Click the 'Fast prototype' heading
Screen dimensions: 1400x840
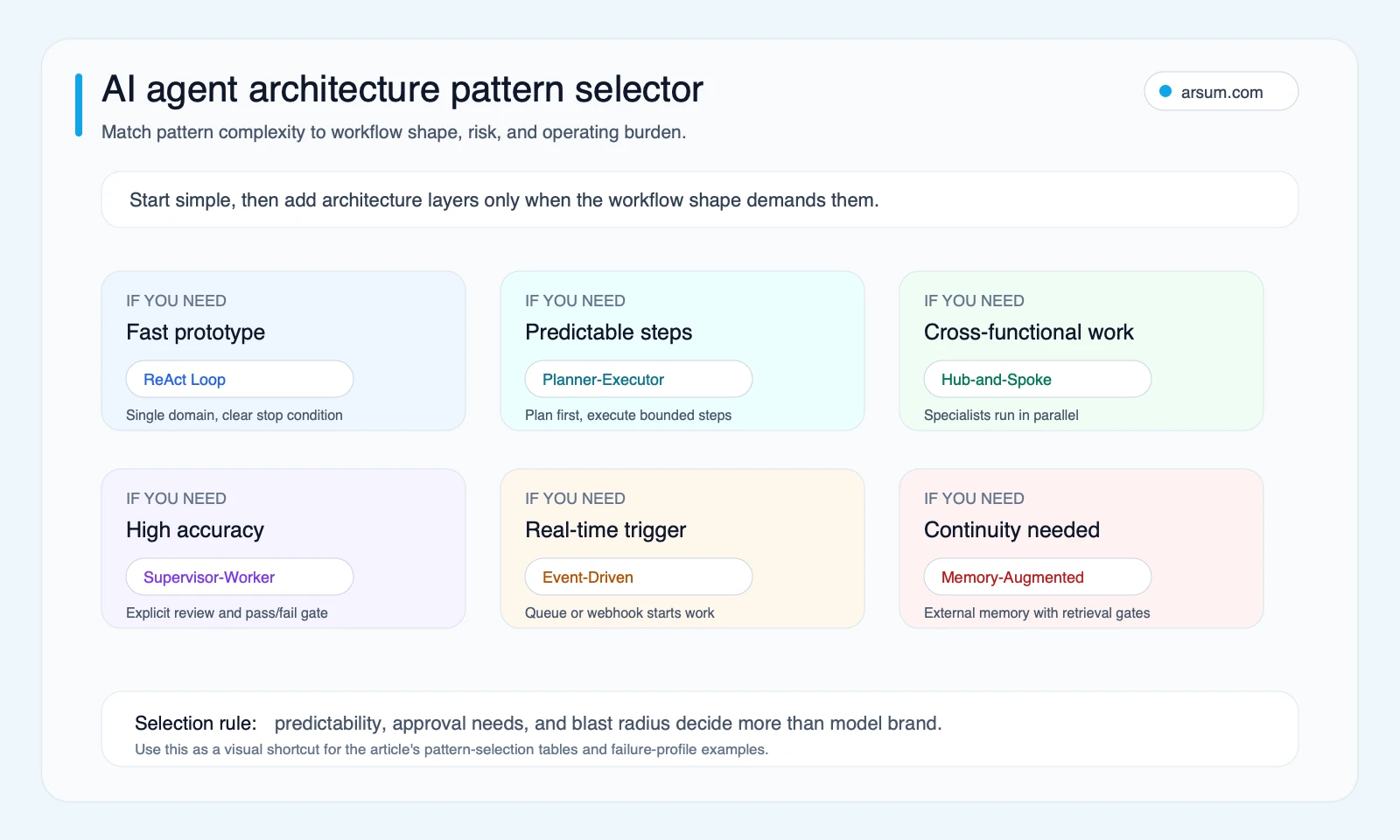point(195,332)
